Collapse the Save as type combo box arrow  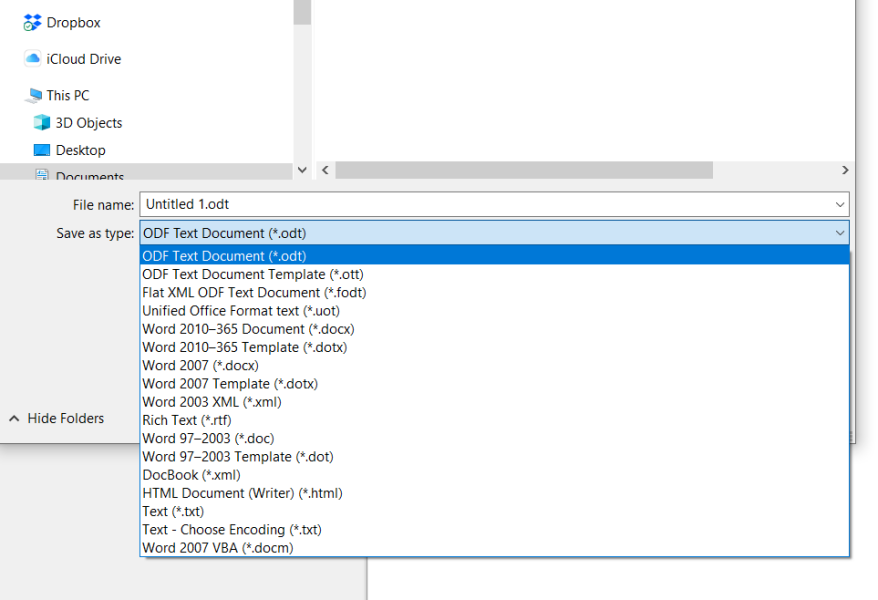[840, 233]
